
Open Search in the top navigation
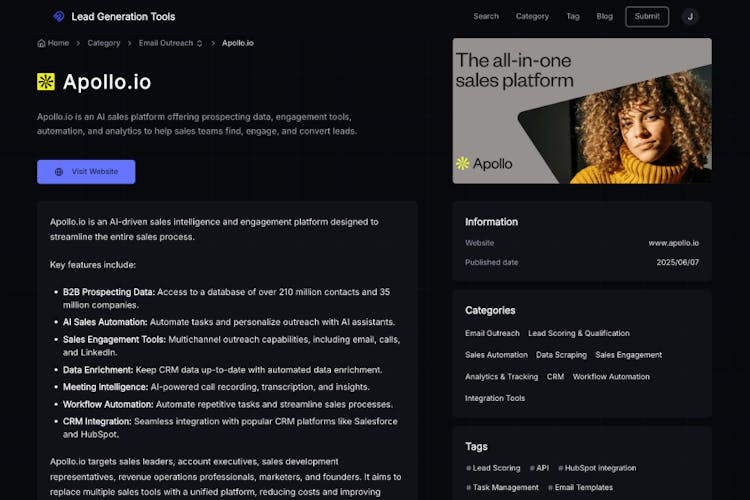pyautogui.click(x=486, y=16)
